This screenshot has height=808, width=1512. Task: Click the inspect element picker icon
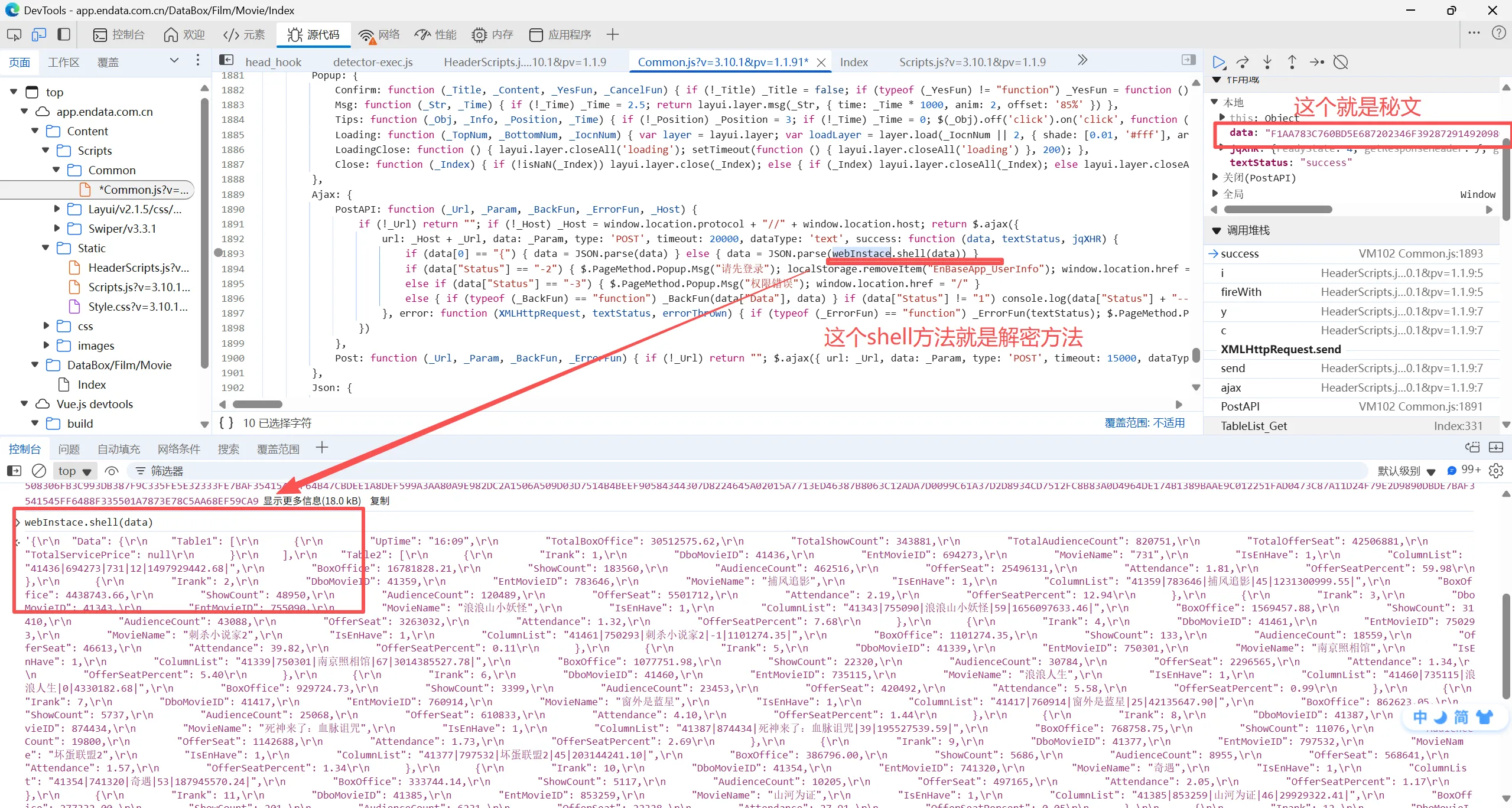point(14,35)
